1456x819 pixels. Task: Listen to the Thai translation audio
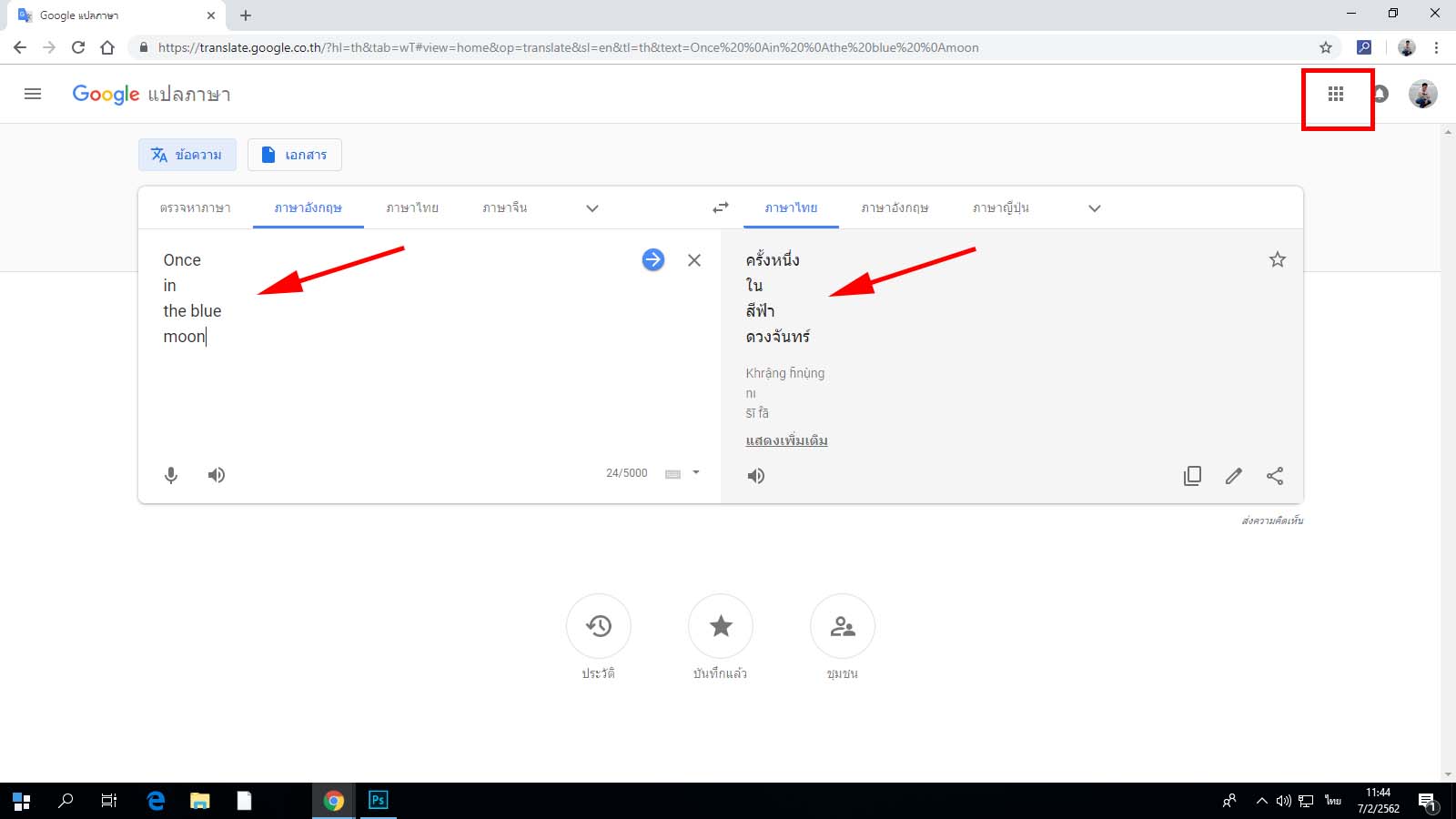(x=756, y=476)
